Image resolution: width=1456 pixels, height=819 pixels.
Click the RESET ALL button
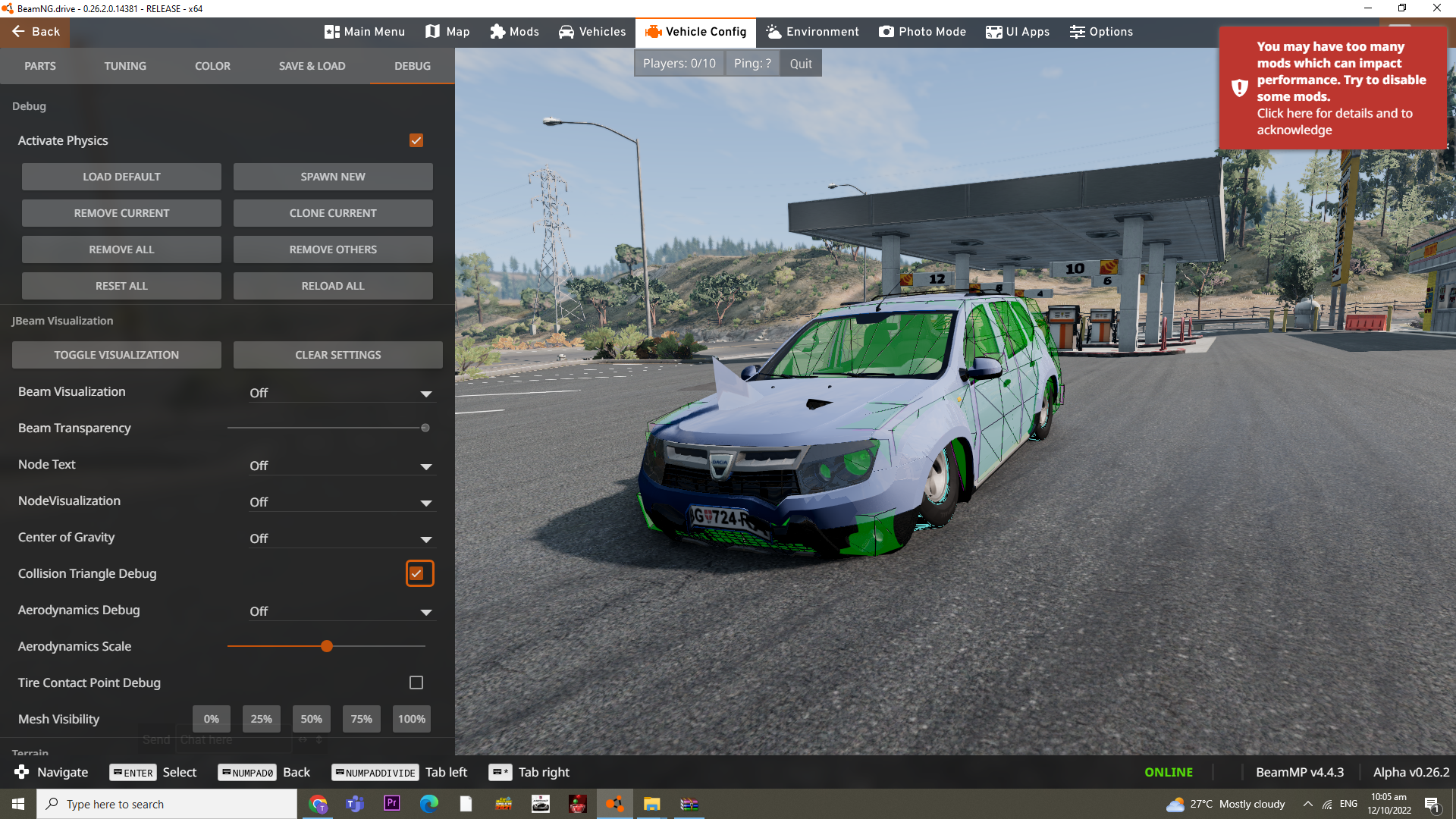121,286
